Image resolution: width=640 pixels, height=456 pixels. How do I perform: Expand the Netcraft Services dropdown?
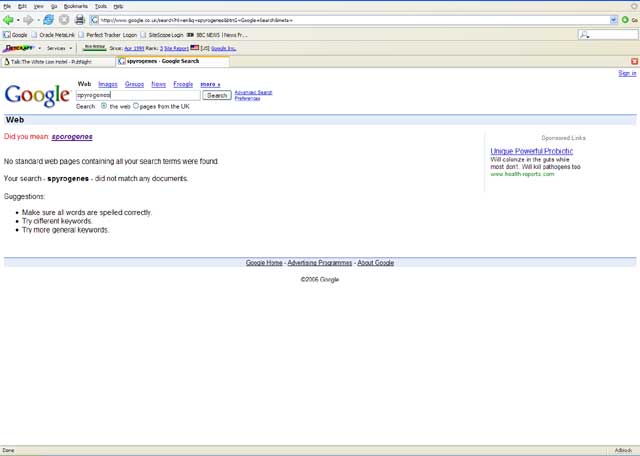58,48
